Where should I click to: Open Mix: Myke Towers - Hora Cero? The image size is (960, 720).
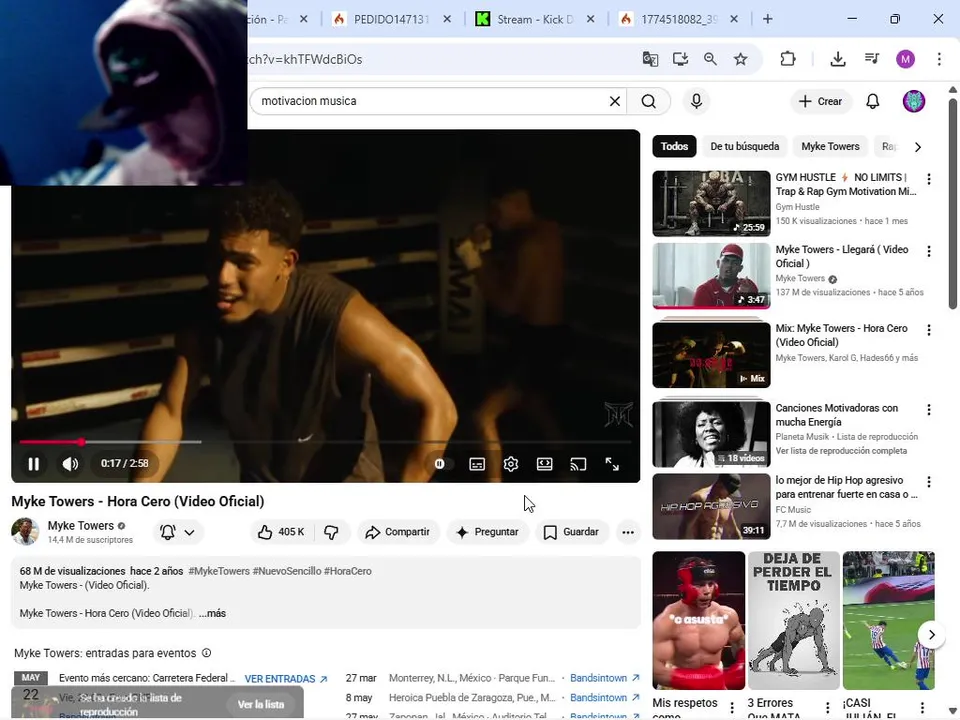coord(711,355)
